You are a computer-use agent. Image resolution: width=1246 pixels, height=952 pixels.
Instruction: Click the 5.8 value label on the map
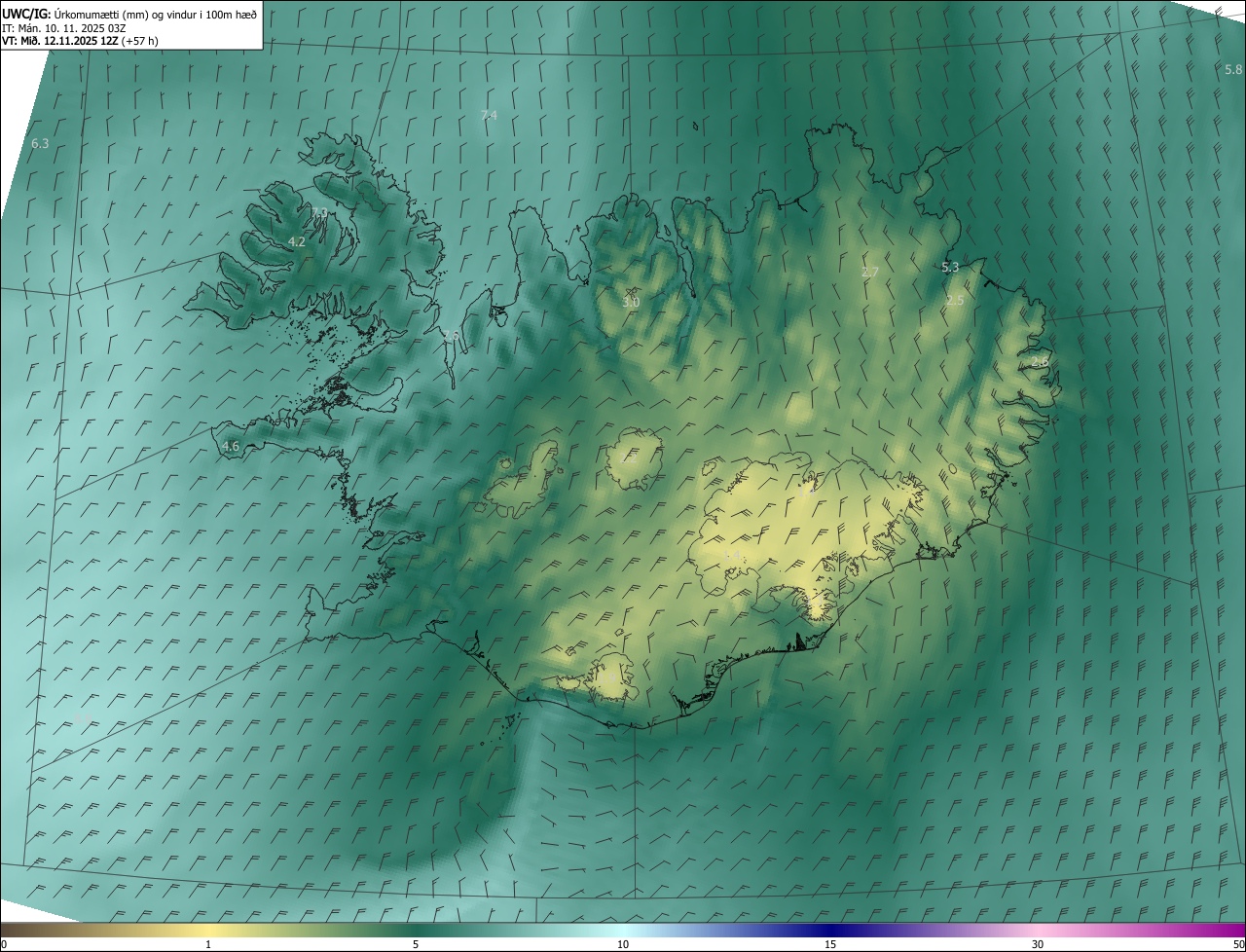(x=1233, y=70)
